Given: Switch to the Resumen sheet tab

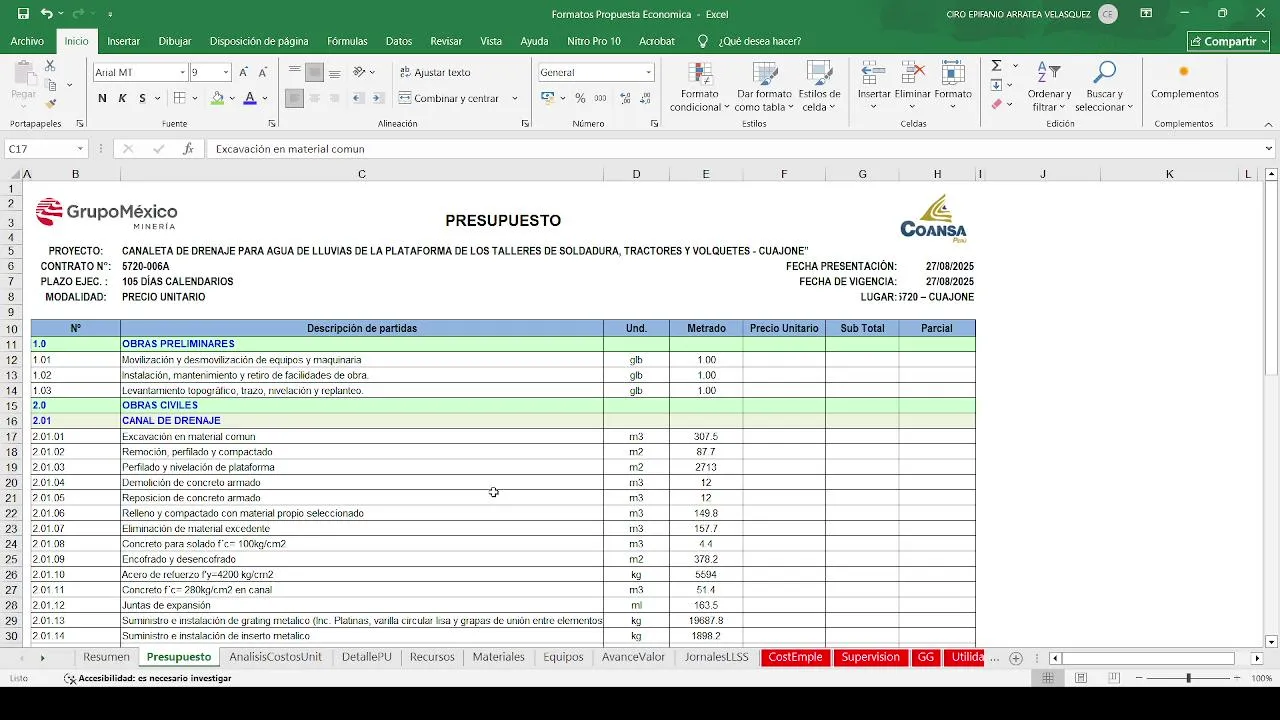Looking at the screenshot, I should [x=106, y=657].
